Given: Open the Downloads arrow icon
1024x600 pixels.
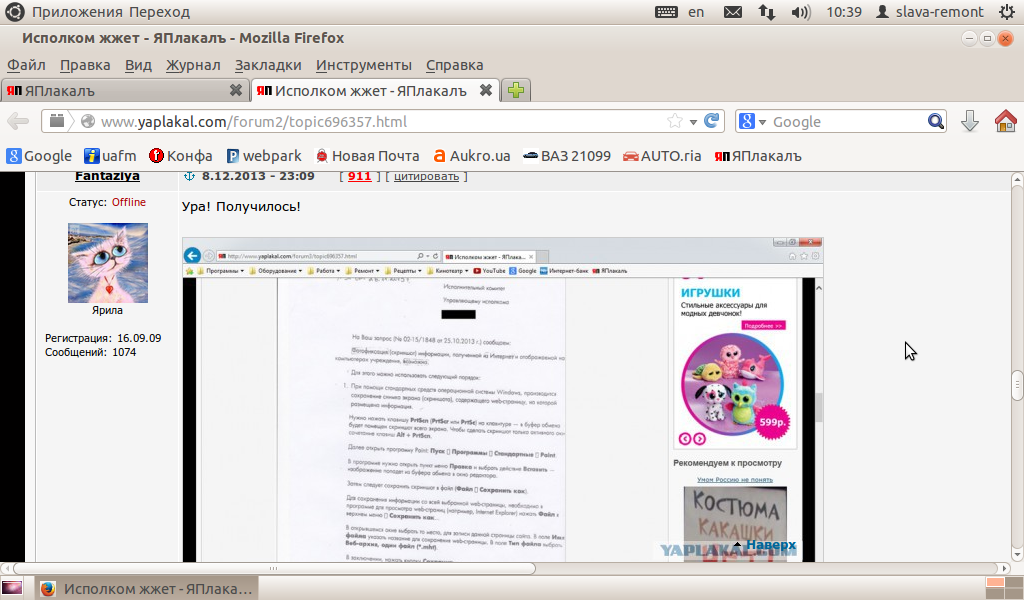Looking at the screenshot, I should coord(969,121).
